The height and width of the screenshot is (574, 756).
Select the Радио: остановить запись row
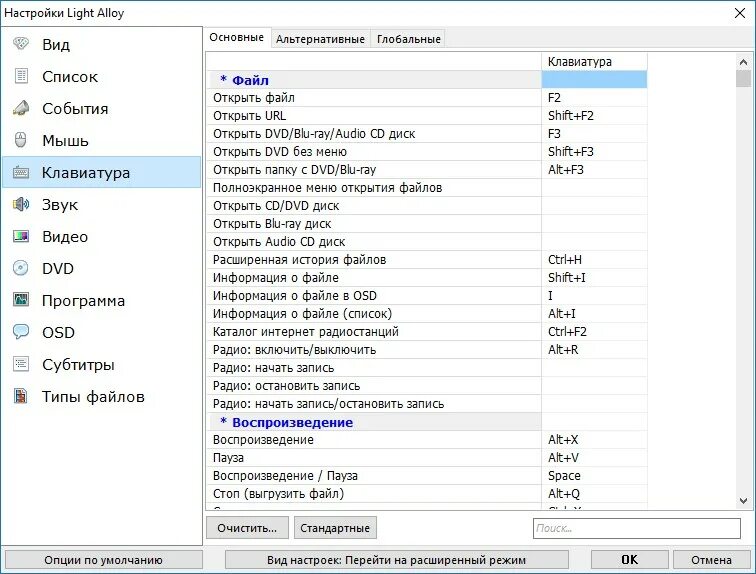pos(427,386)
